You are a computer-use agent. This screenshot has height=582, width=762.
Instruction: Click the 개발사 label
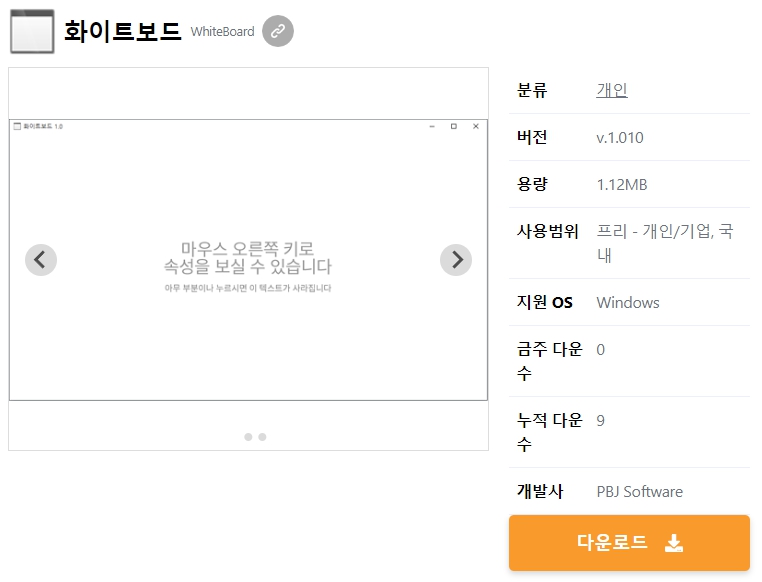(x=540, y=491)
